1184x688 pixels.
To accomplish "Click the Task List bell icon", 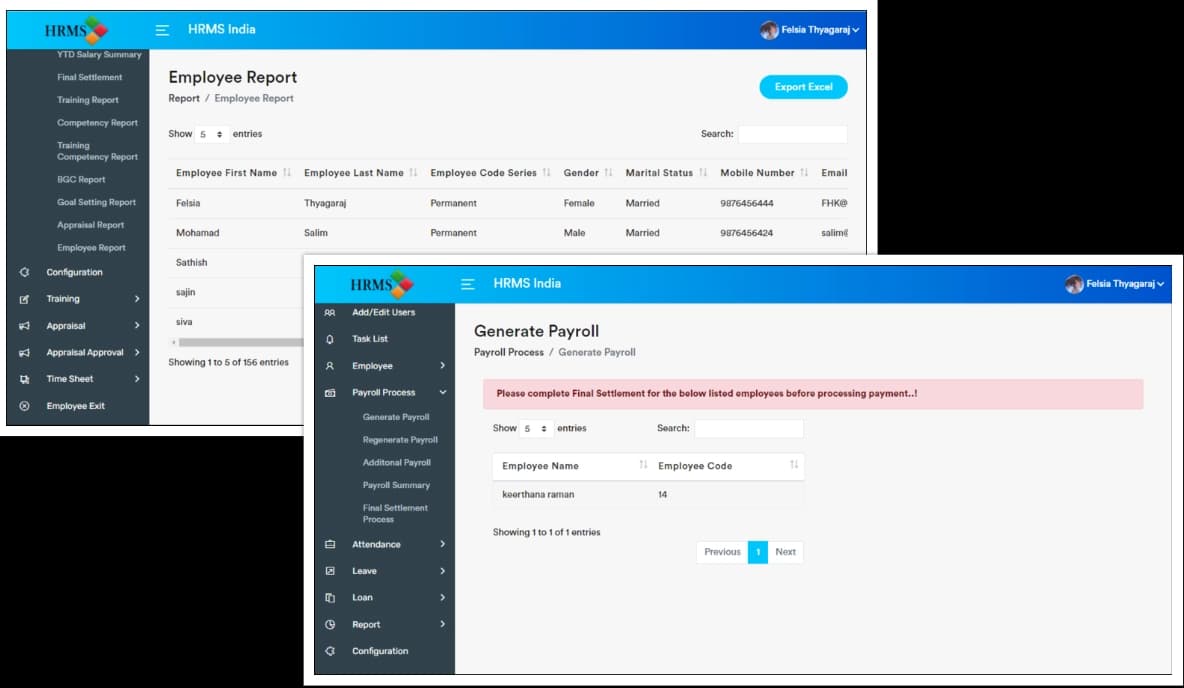I will tap(330, 339).
